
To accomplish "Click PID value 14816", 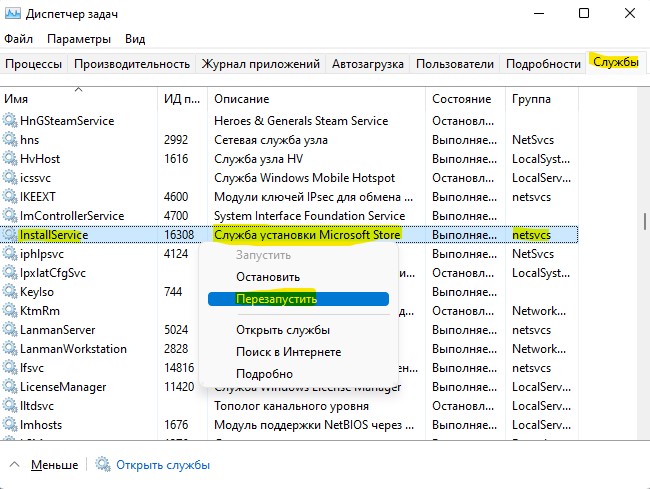I will [179, 368].
